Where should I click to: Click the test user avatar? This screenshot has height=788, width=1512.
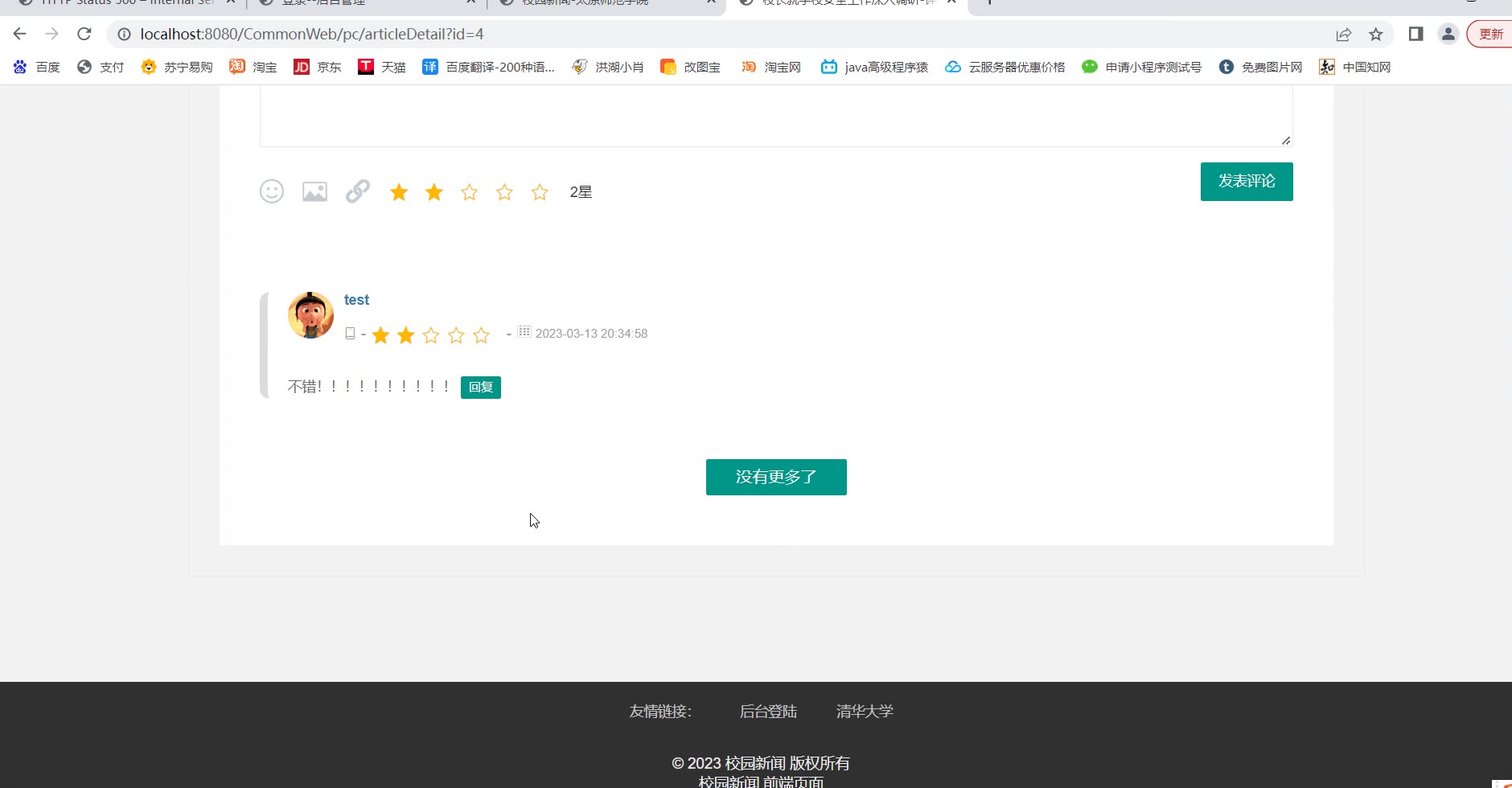click(x=310, y=315)
